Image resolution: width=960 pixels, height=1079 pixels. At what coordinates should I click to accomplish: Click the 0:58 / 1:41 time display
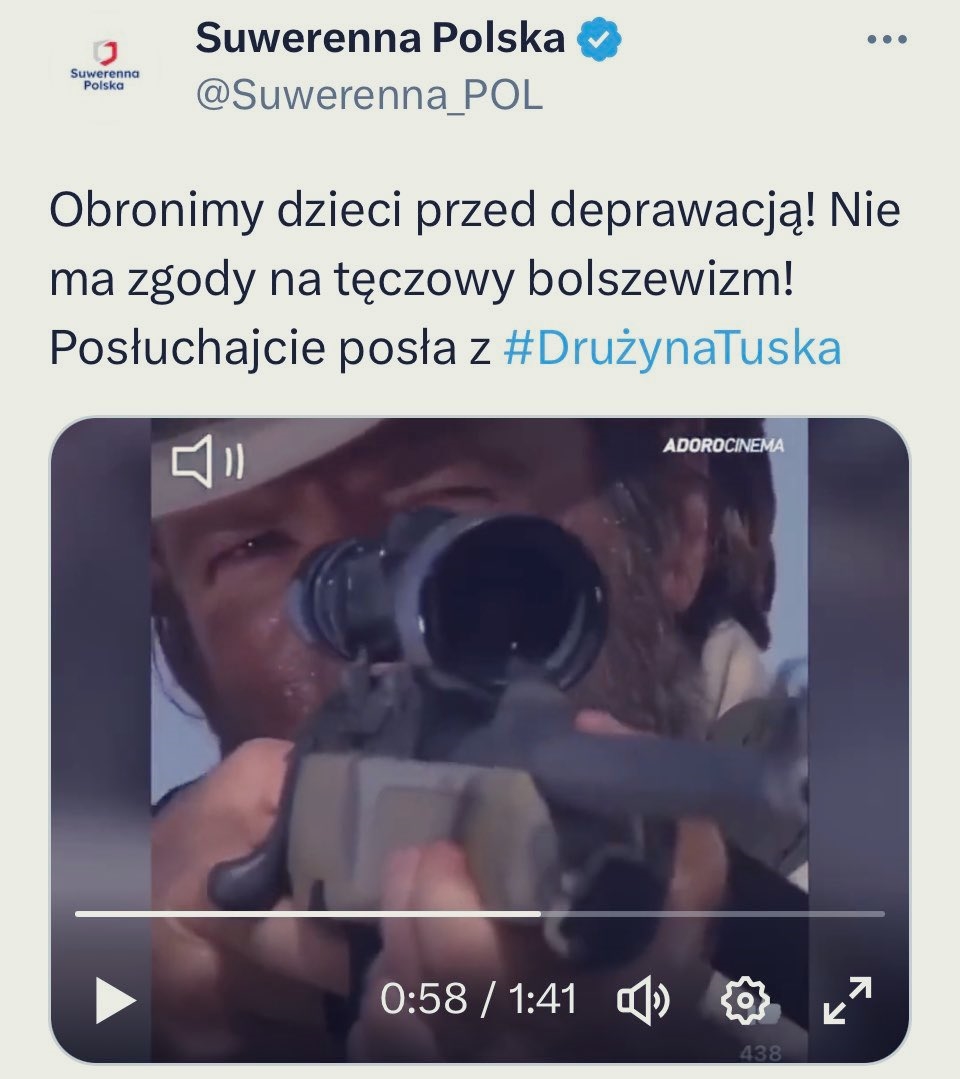[x=478, y=998]
